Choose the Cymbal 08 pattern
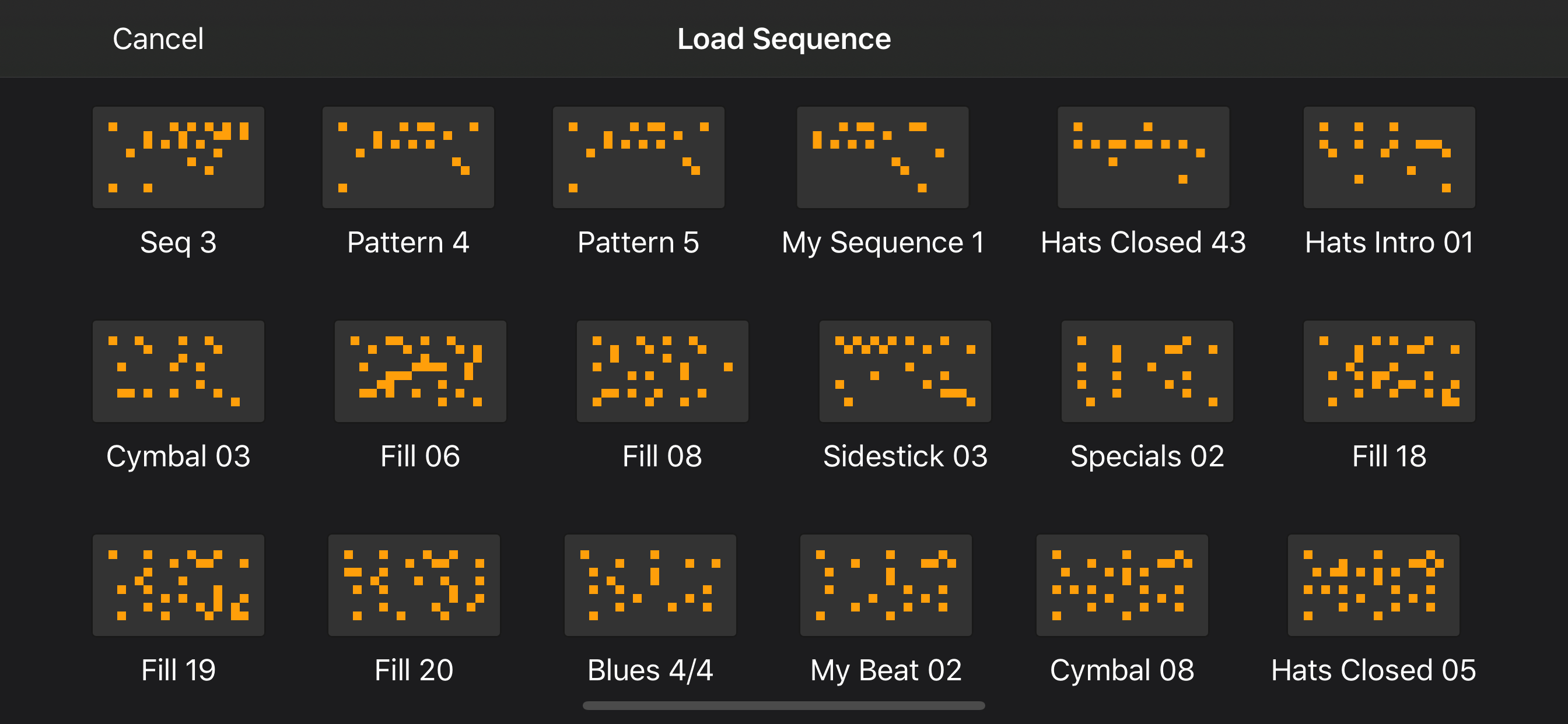 pyautogui.click(x=1122, y=585)
